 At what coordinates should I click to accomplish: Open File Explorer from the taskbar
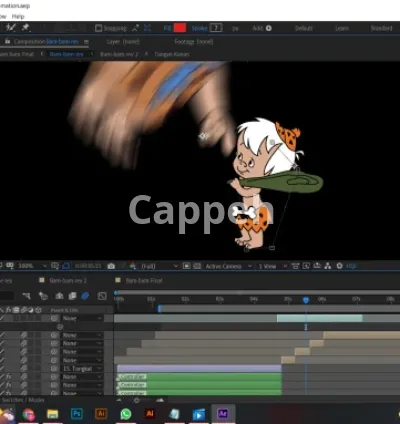point(53,414)
